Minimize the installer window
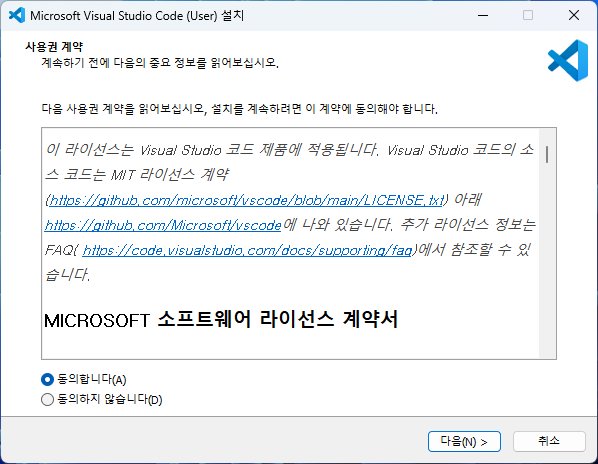Screen dimensions: 598x464 pyautogui.click(x=483, y=15)
